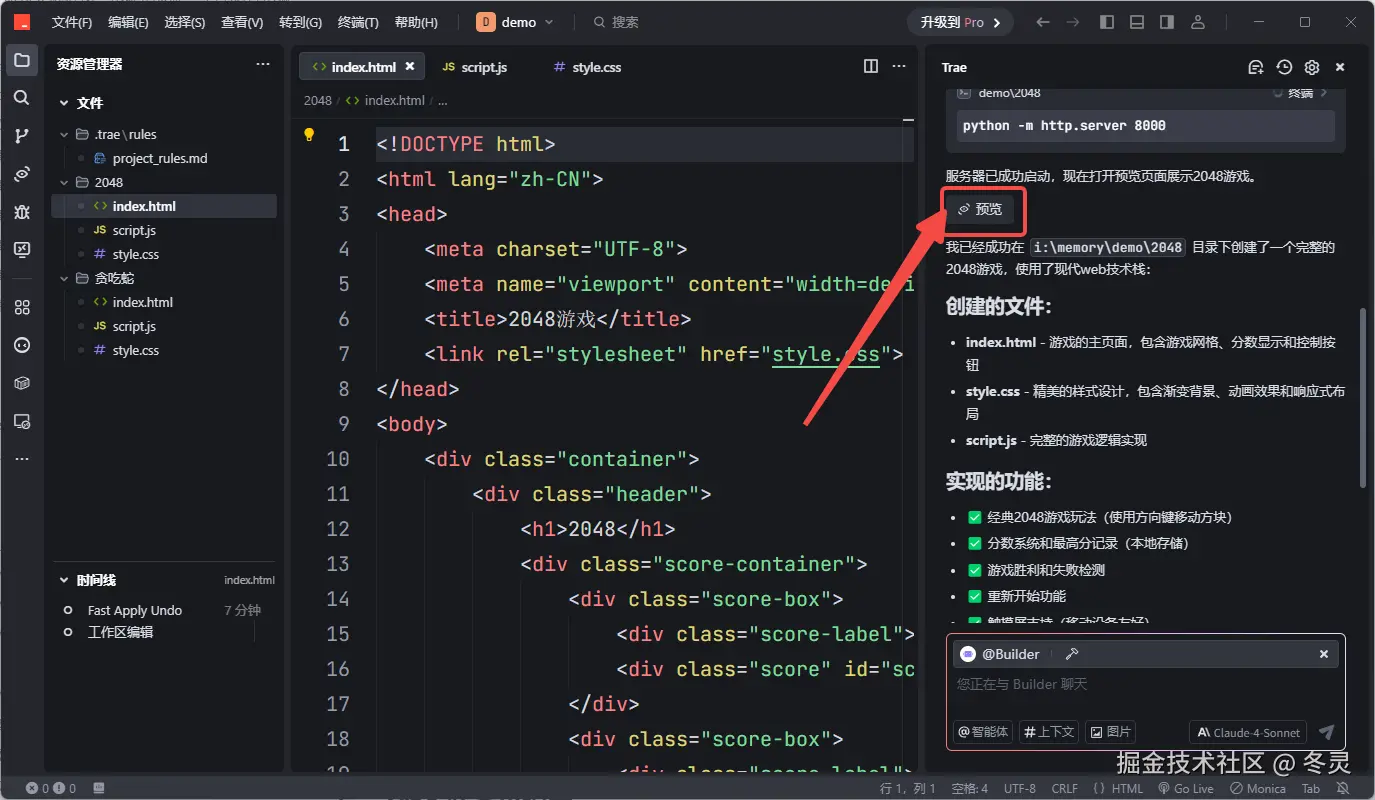This screenshot has height=800, width=1375.
Task: Click the more actions ellipsis in activity bar
Action: [21, 459]
